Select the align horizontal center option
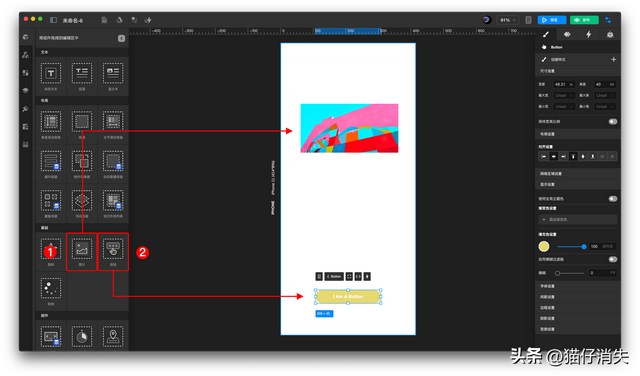This screenshot has width=640, height=376. 553,156
